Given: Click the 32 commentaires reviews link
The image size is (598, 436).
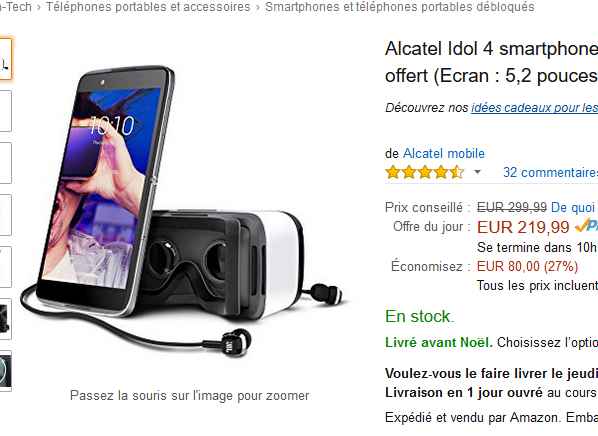Looking at the screenshot, I should 550,172.
